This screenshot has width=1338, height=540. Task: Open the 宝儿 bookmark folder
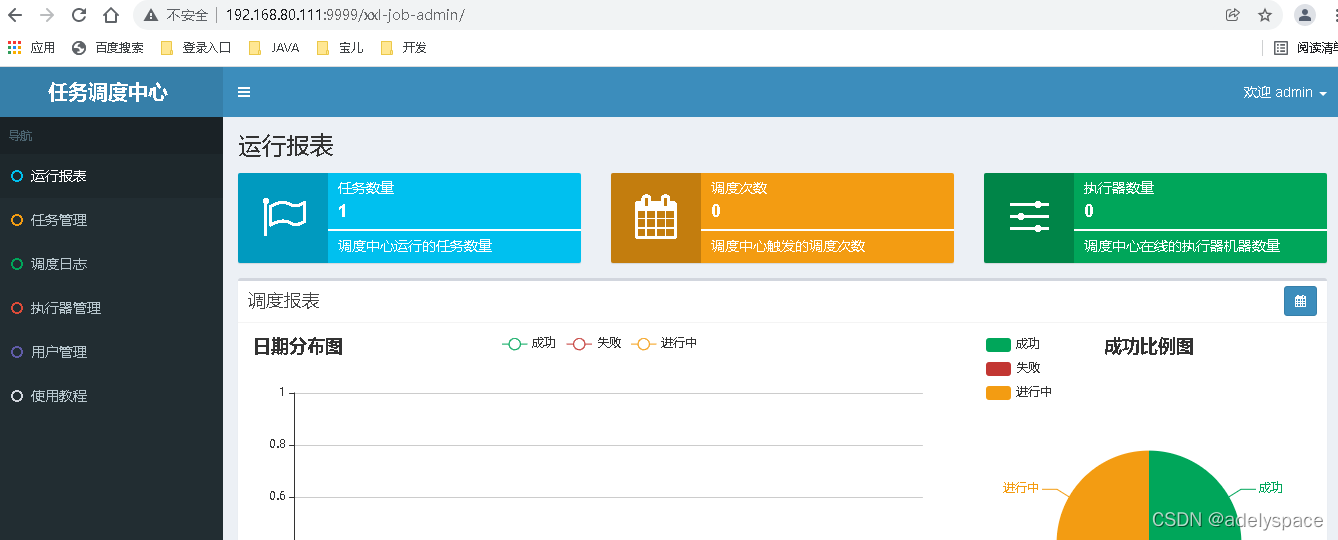[x=340, y=47]
